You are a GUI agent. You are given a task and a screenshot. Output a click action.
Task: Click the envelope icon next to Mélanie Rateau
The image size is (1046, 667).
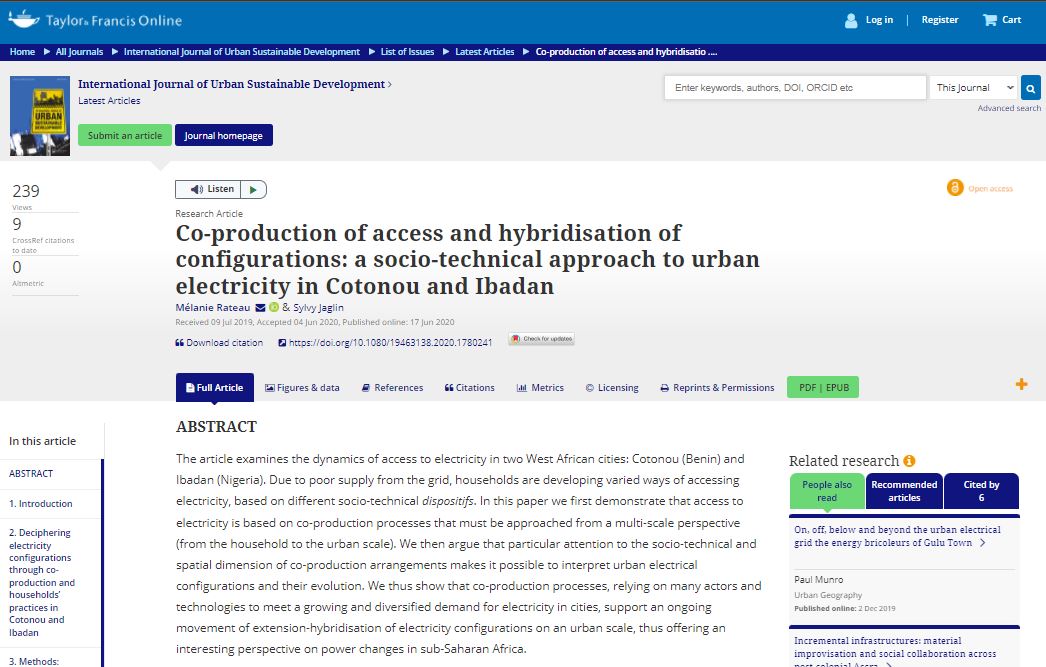click(260, 307)
